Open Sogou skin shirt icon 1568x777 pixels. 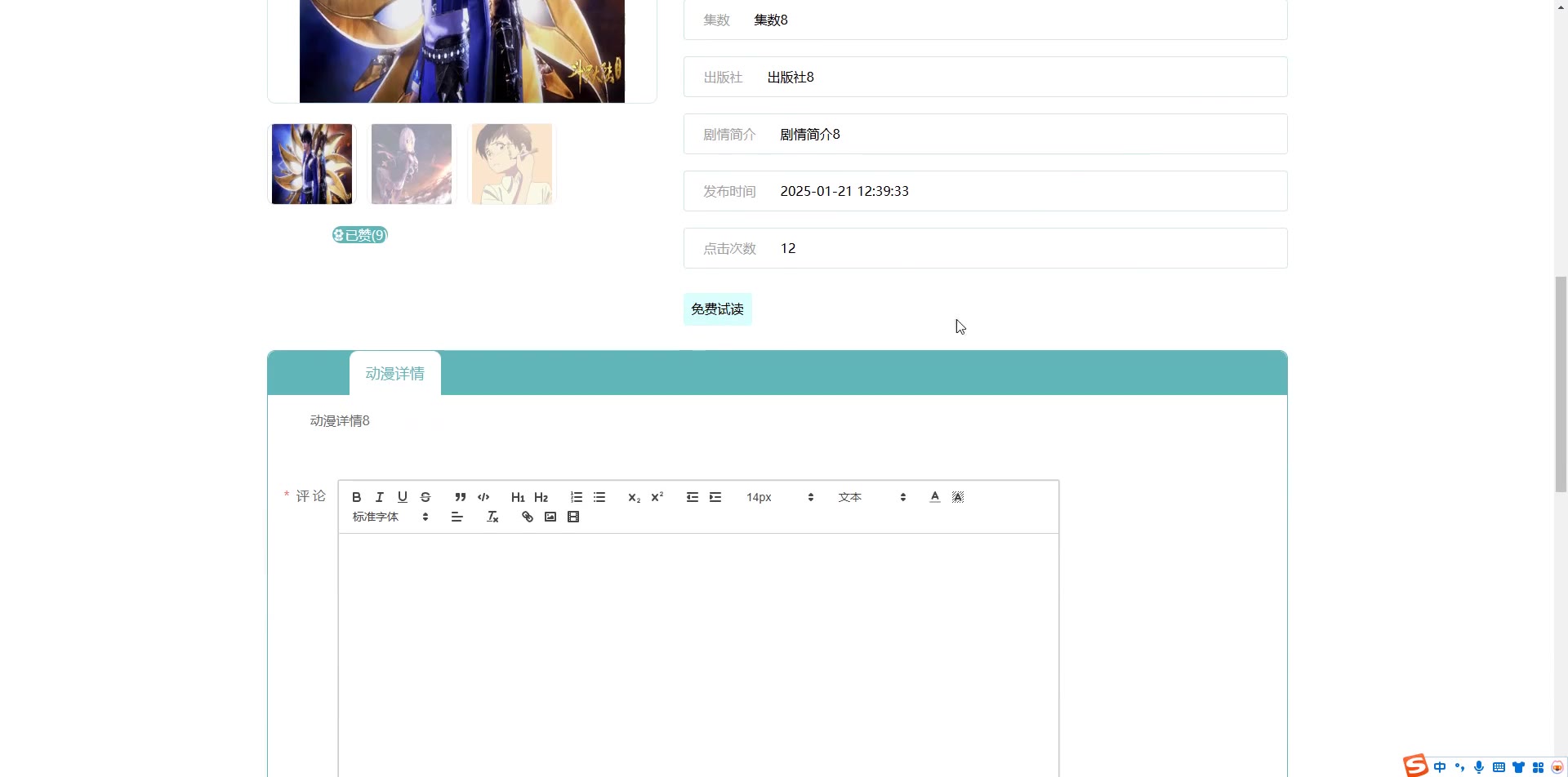[1518, 767]
